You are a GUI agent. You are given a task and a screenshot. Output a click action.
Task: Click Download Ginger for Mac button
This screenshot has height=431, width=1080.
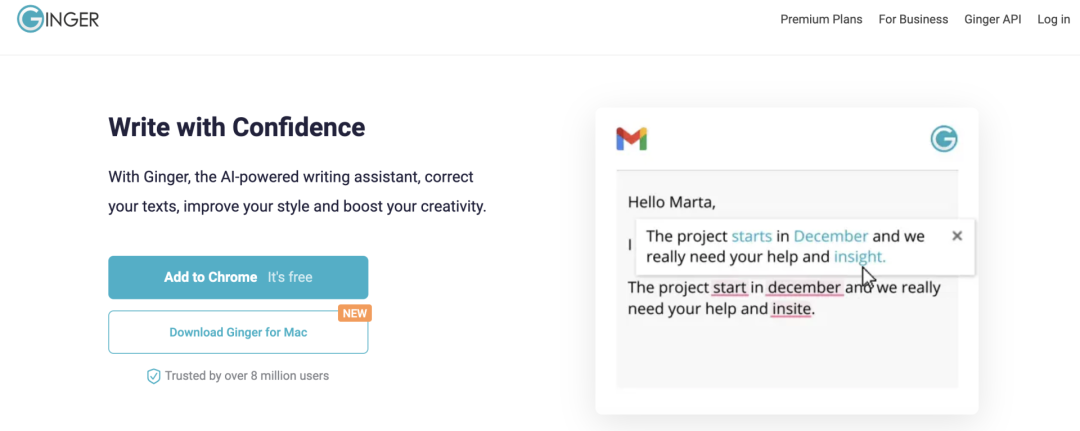(x=238, y=333)
